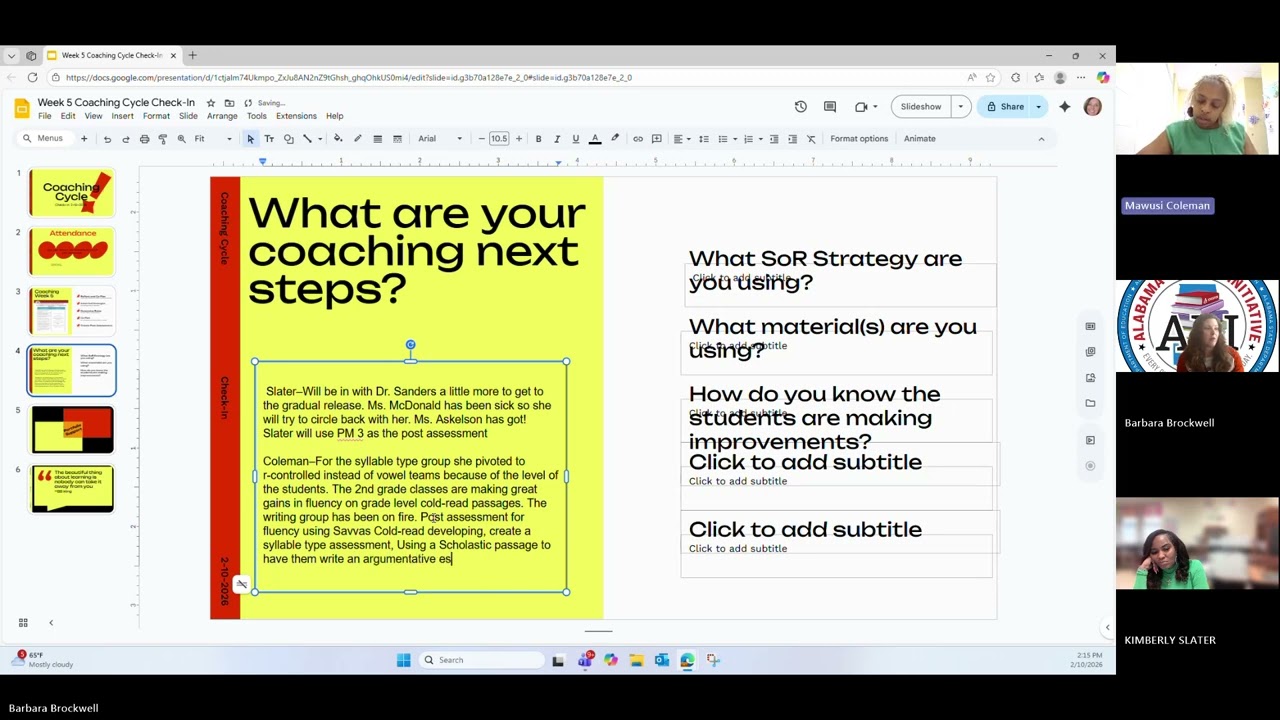Star the presentation next to its title

[210, 103]
